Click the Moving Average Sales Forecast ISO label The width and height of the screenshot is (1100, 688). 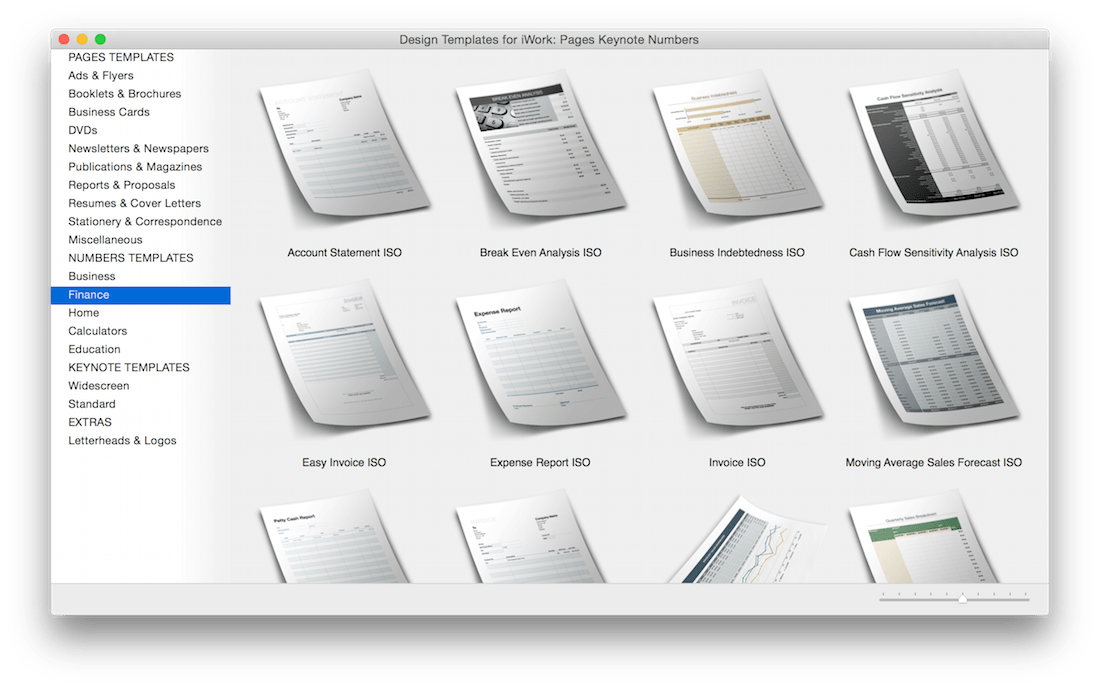click(x=934, y=462)
